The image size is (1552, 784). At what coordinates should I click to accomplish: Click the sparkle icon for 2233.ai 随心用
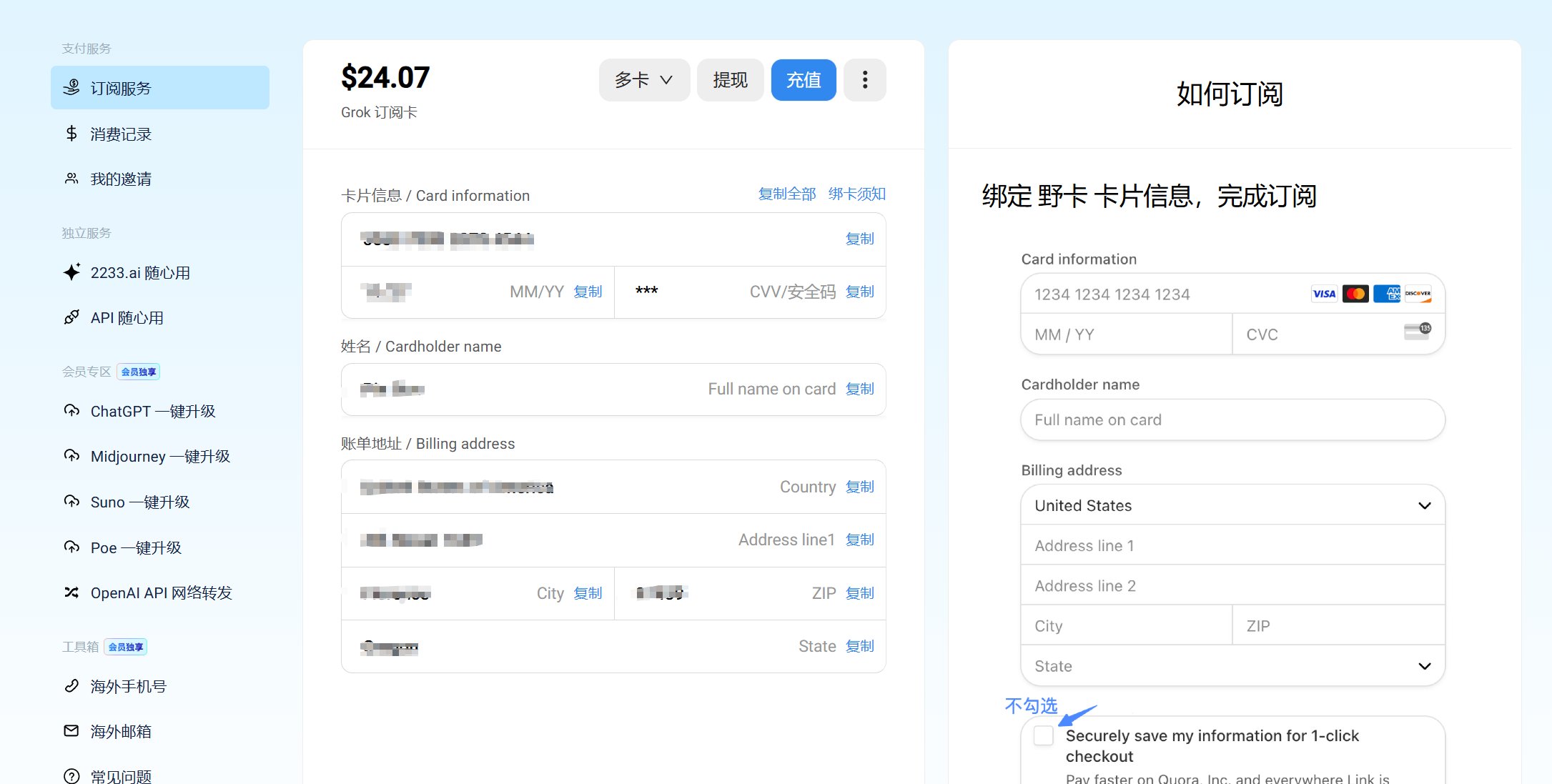(71, 272)
